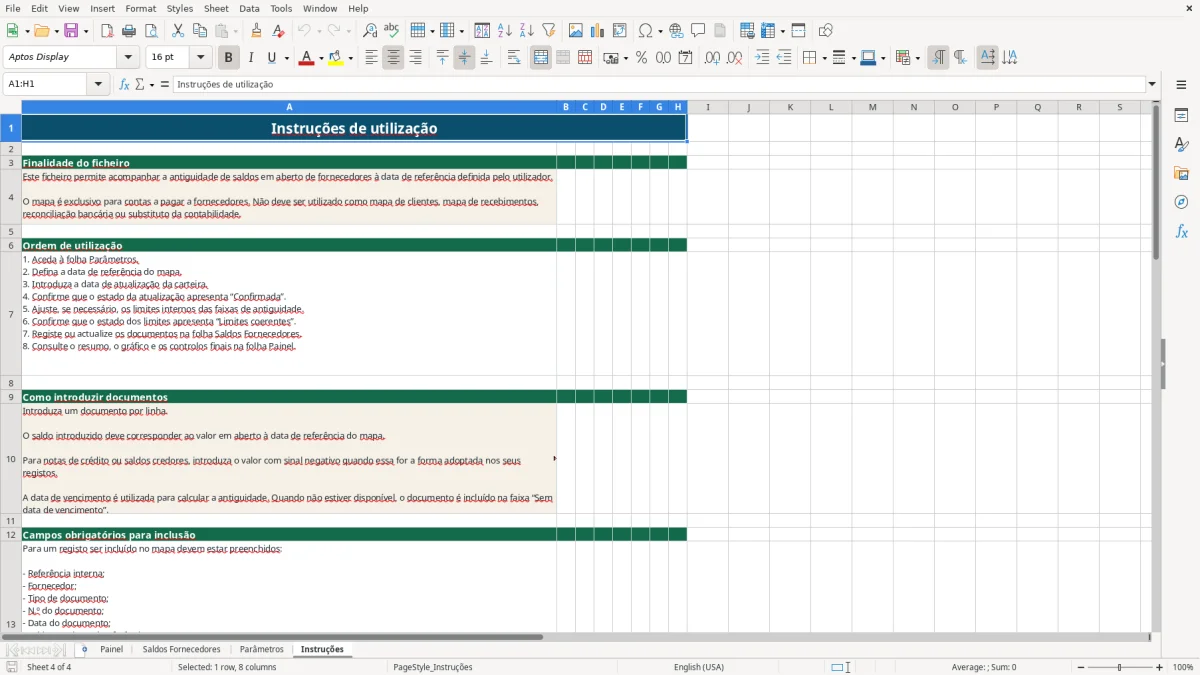Open the sidebar Navigator compass icon
The width and height of the screenshot is (1200, 675).
[x=1181, y=202]
